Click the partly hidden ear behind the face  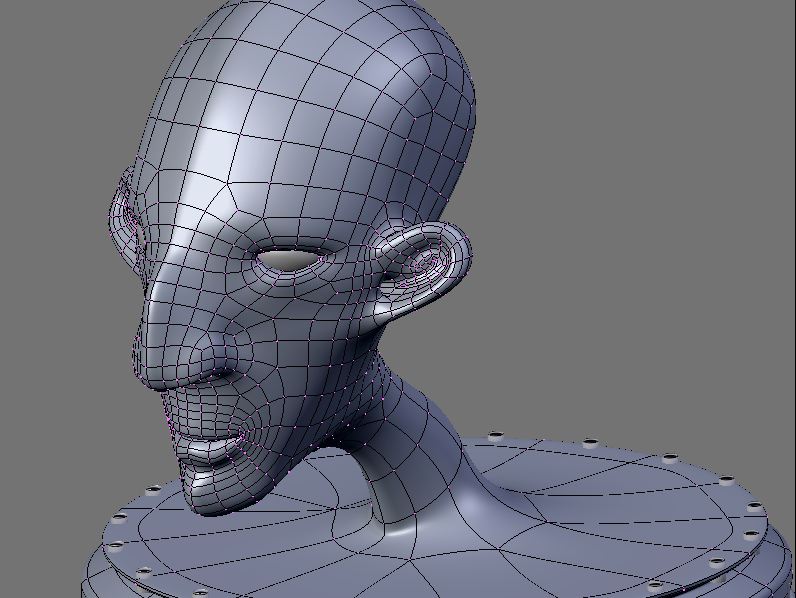click(123, 223)
